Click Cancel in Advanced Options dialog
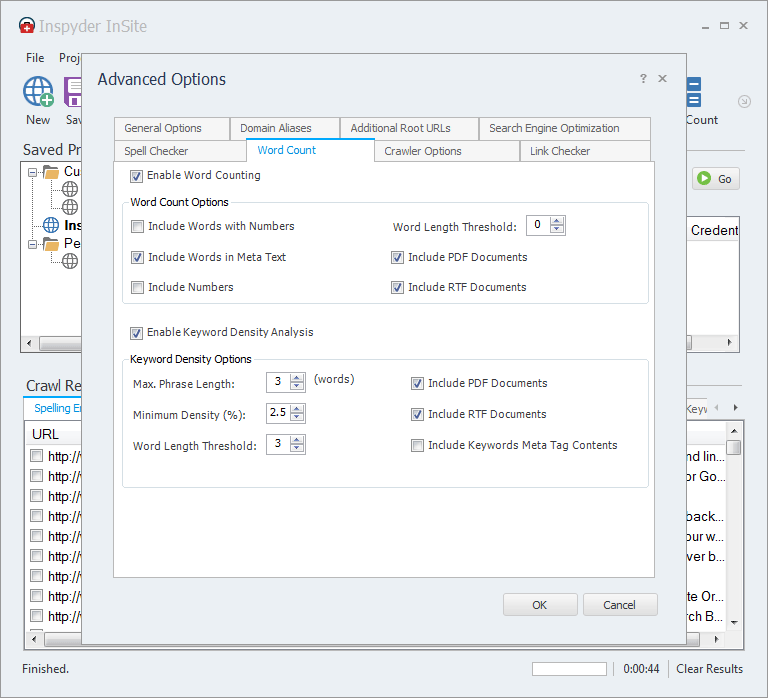The height and width of the screenshot is (698, 768). click(620, 605)
